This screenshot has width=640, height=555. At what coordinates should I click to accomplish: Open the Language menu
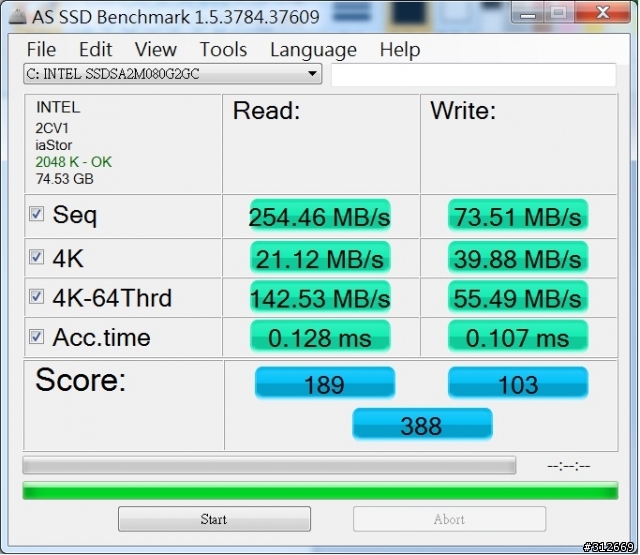click(313, 50)
